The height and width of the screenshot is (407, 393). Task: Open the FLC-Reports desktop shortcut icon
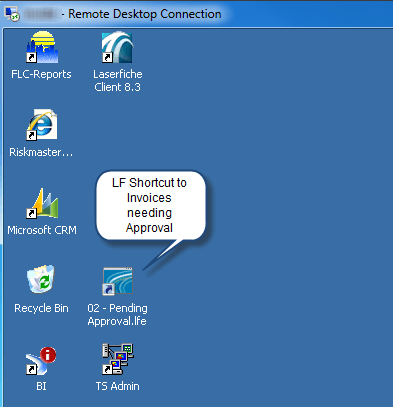[x=42, y=47]
